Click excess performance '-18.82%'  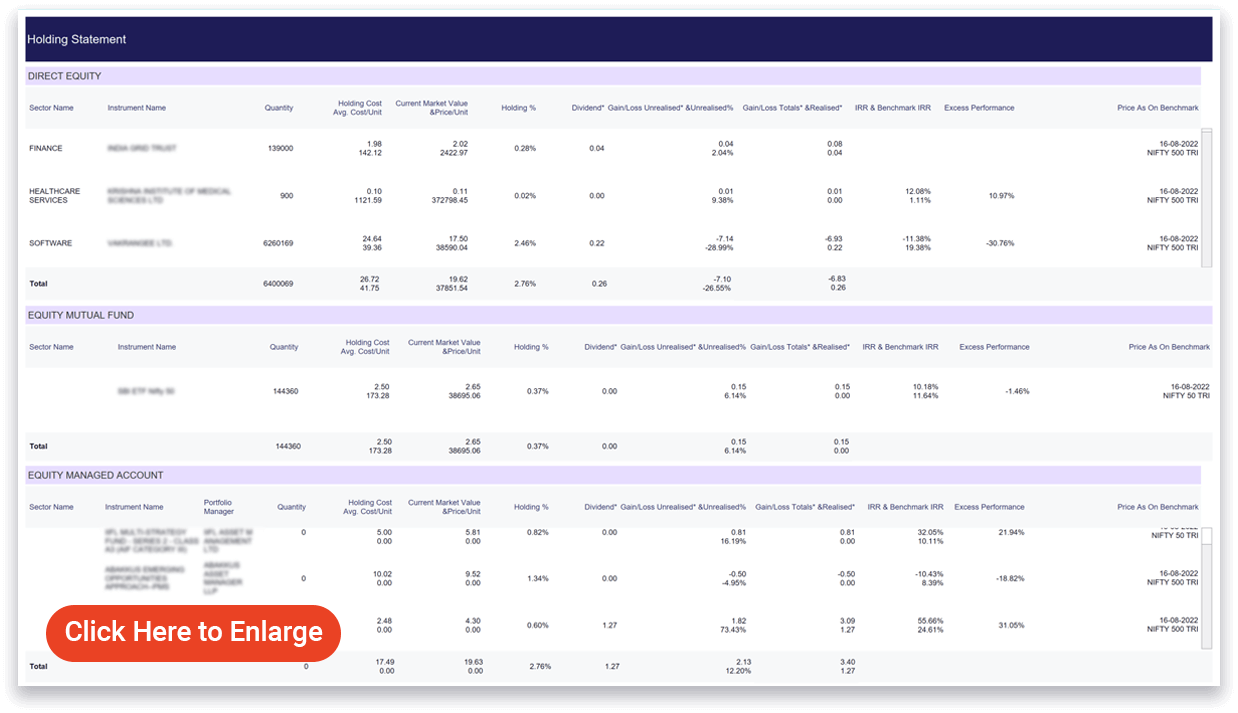(x=1009, y=578)
